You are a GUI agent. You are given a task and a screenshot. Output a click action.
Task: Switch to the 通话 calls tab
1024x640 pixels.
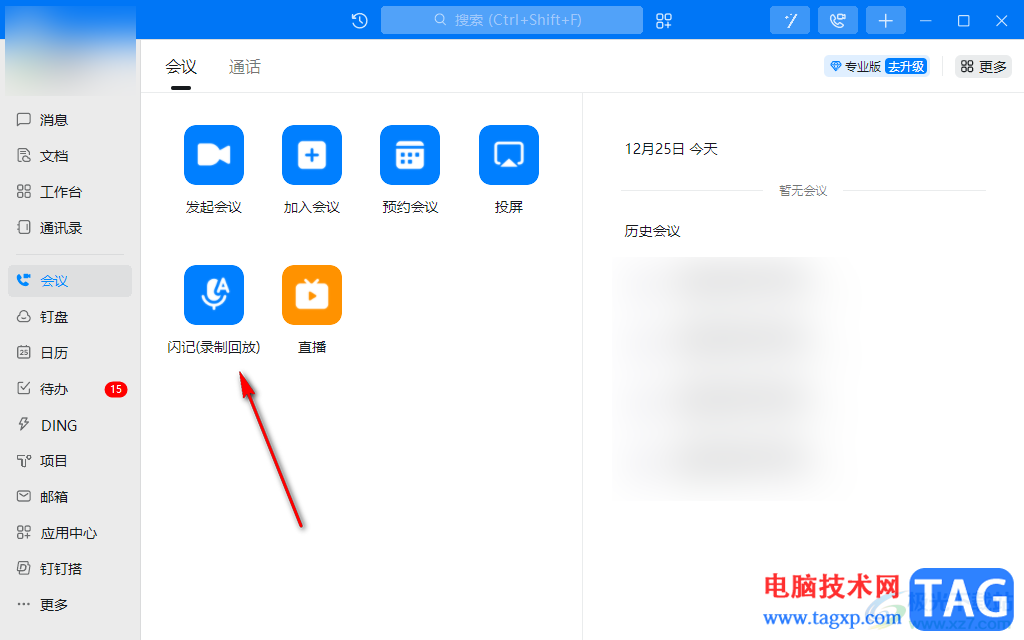point(245,67)
